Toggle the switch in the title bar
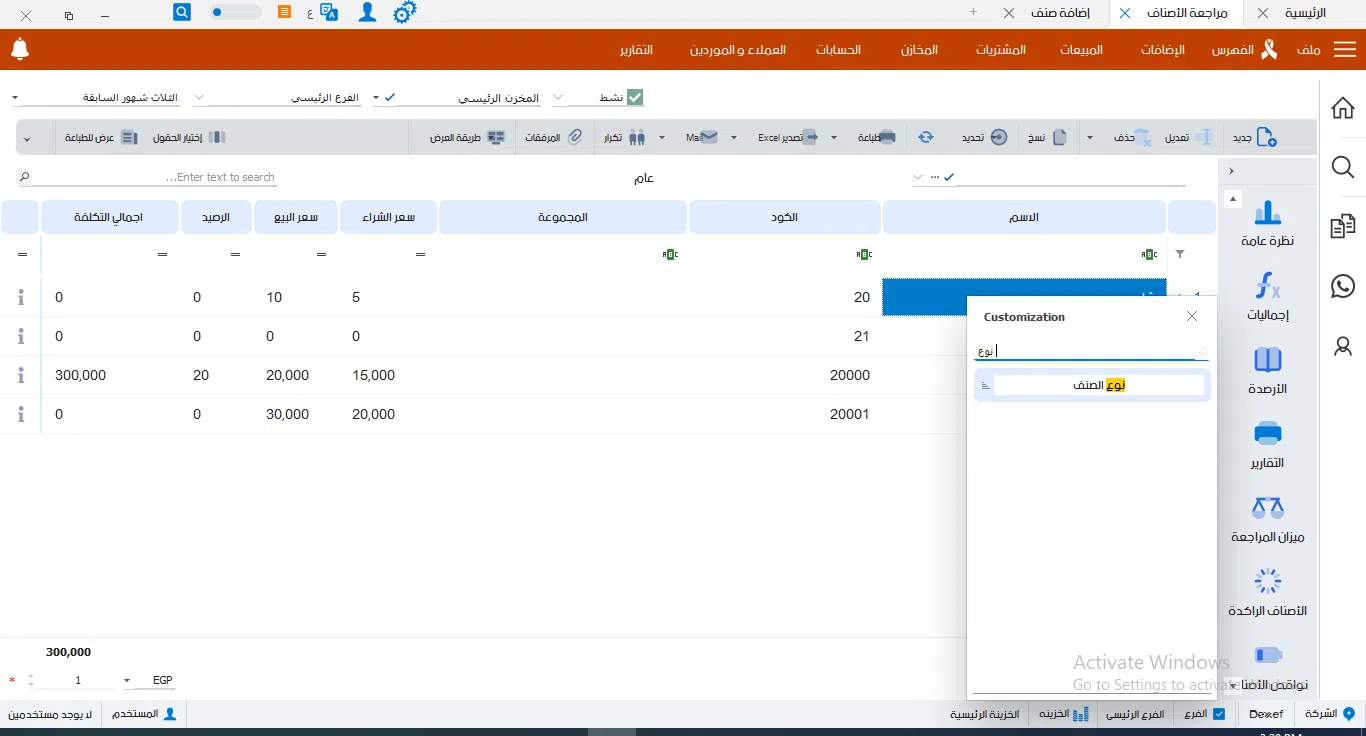This screenshot has width=1366, height=736. [x=235, y=12]
